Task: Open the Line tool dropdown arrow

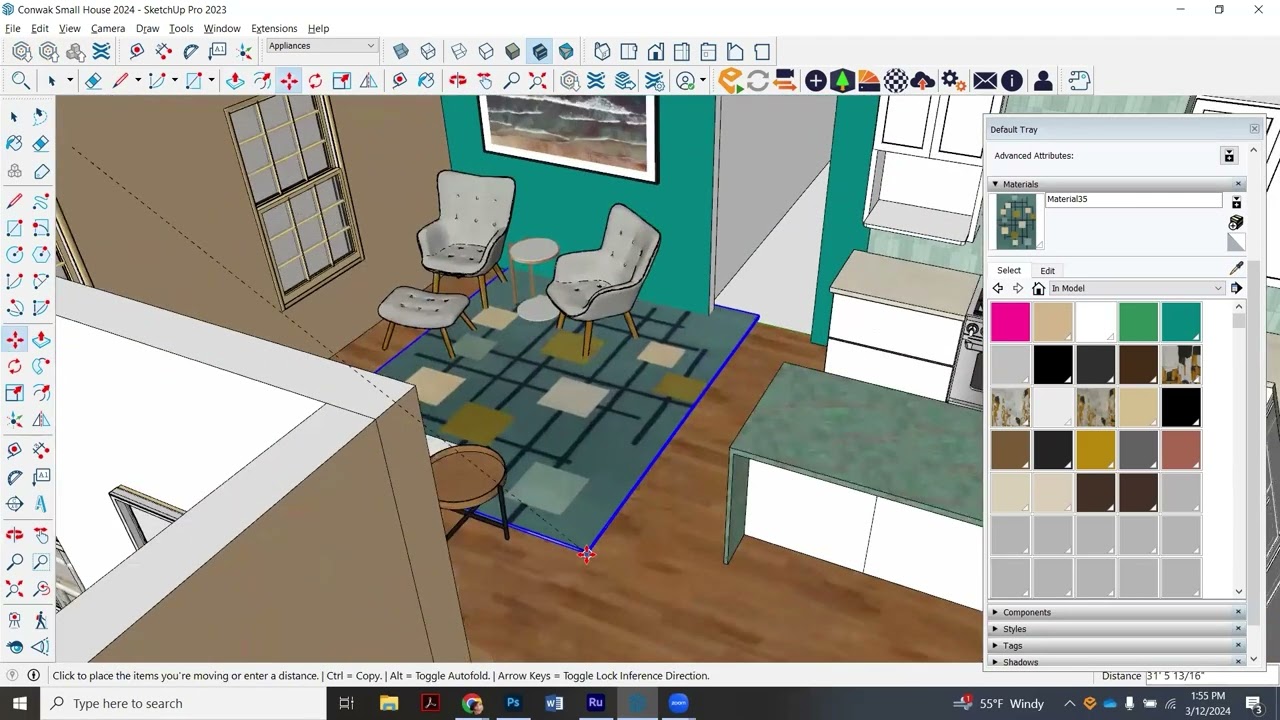Action: [138, 81]
